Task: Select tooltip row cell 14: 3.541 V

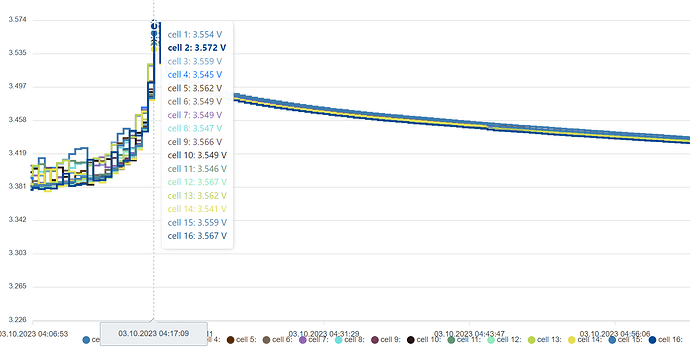Action: tap(197, 209)
